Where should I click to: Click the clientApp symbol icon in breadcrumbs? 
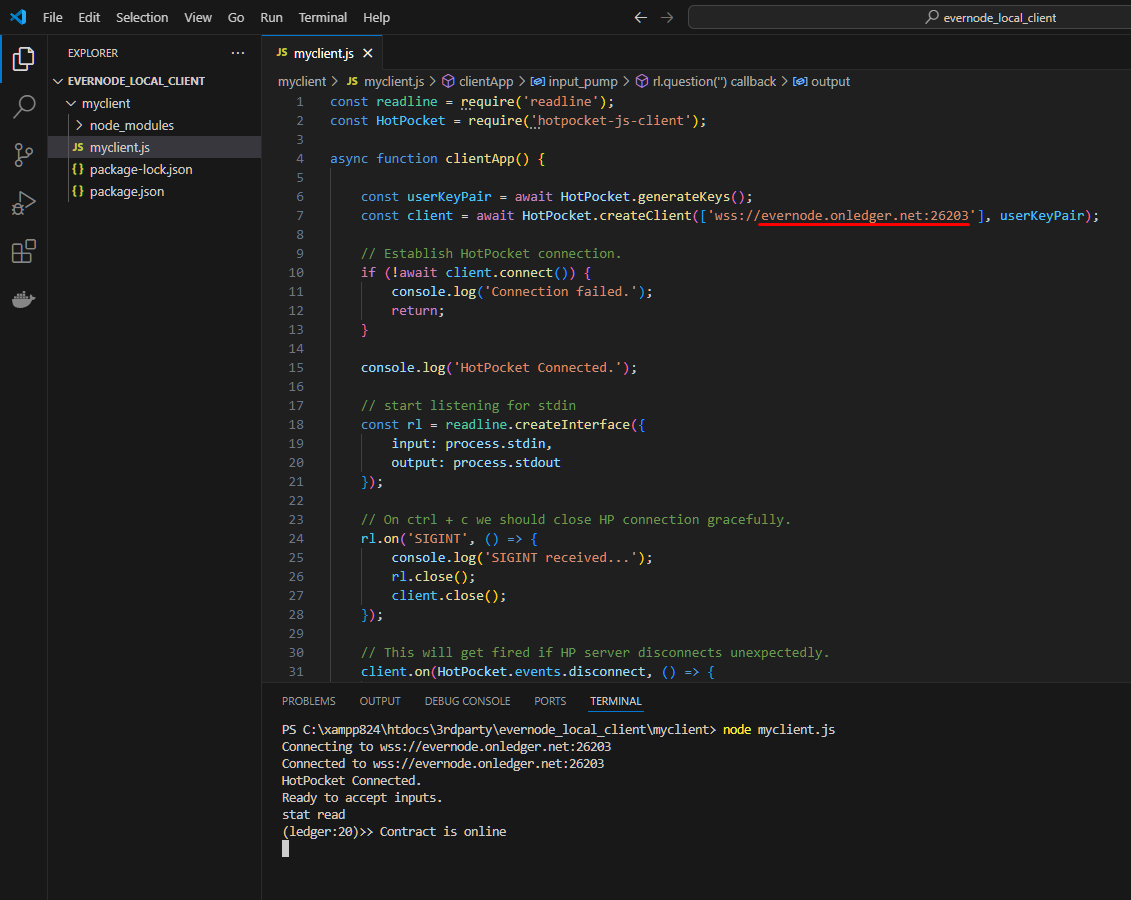[448, 81]
